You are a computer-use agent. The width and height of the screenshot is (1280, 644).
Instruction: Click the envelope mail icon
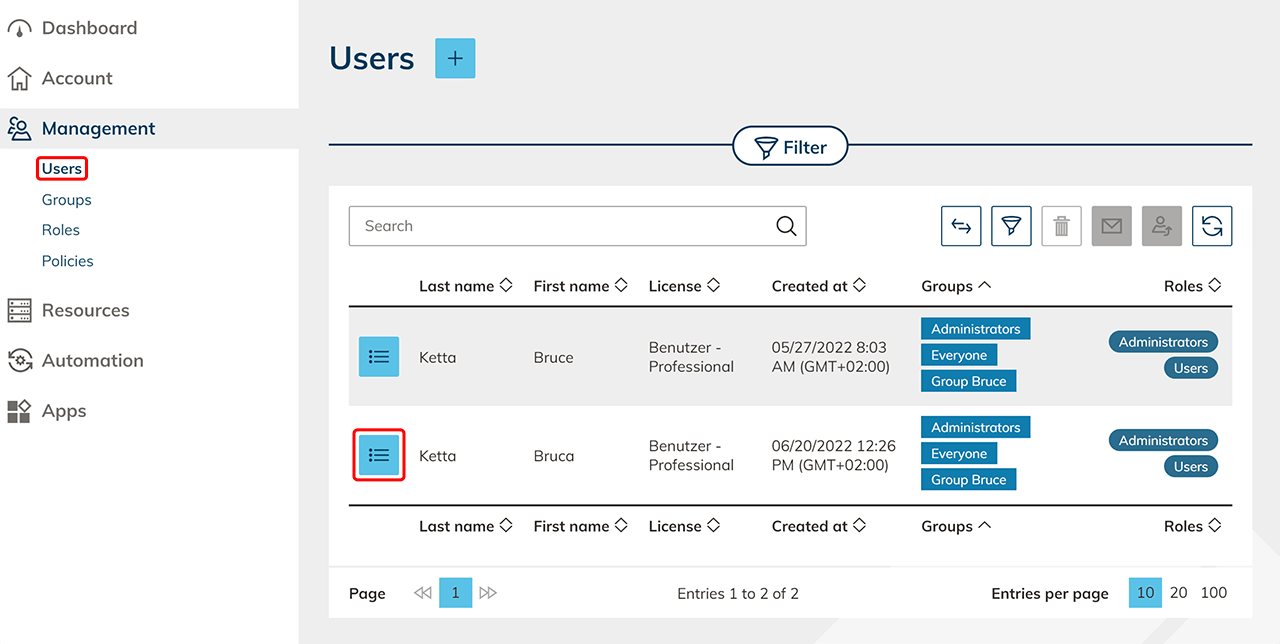pos(1111,226)
